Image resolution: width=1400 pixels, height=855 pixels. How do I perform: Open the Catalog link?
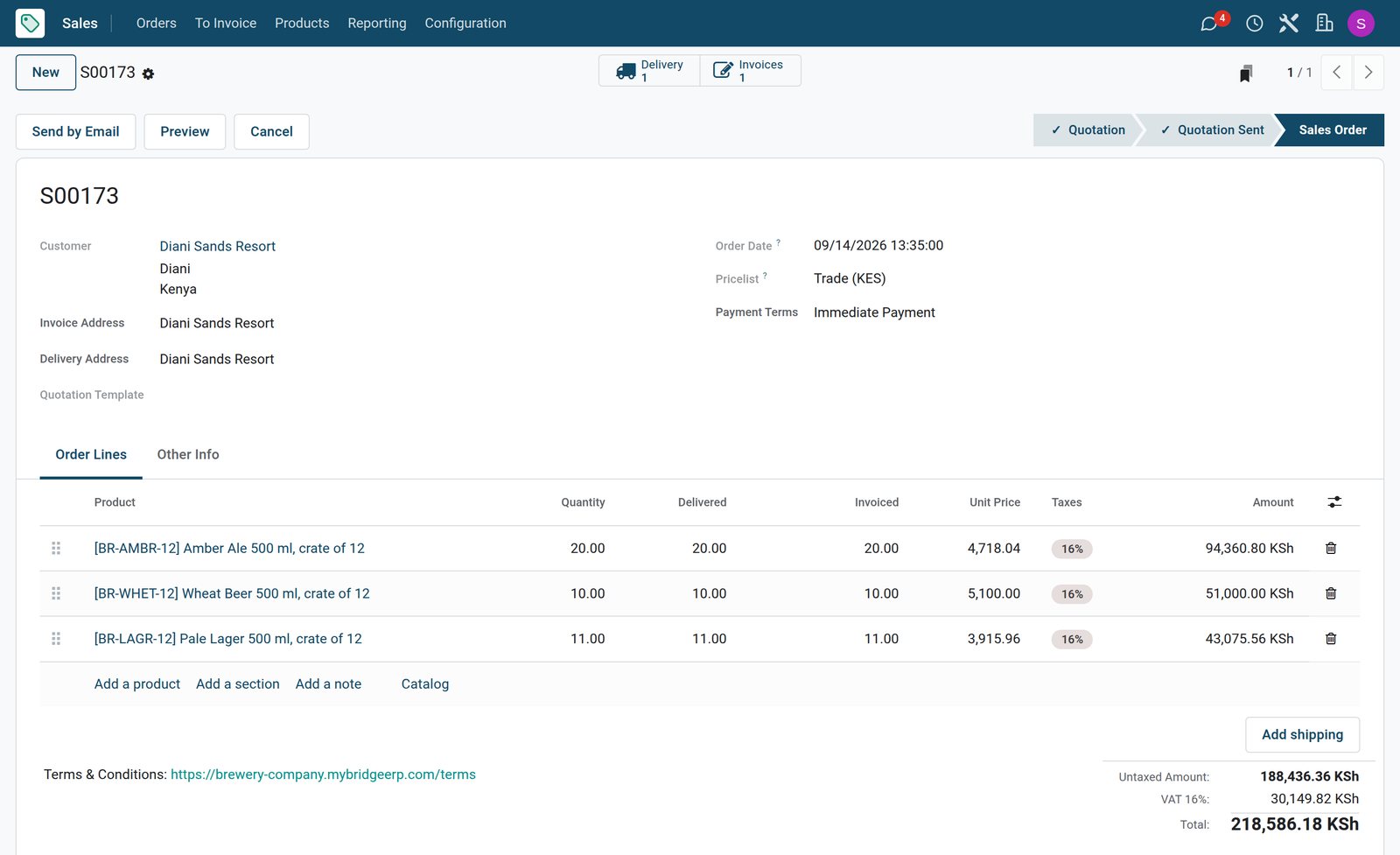425,684
